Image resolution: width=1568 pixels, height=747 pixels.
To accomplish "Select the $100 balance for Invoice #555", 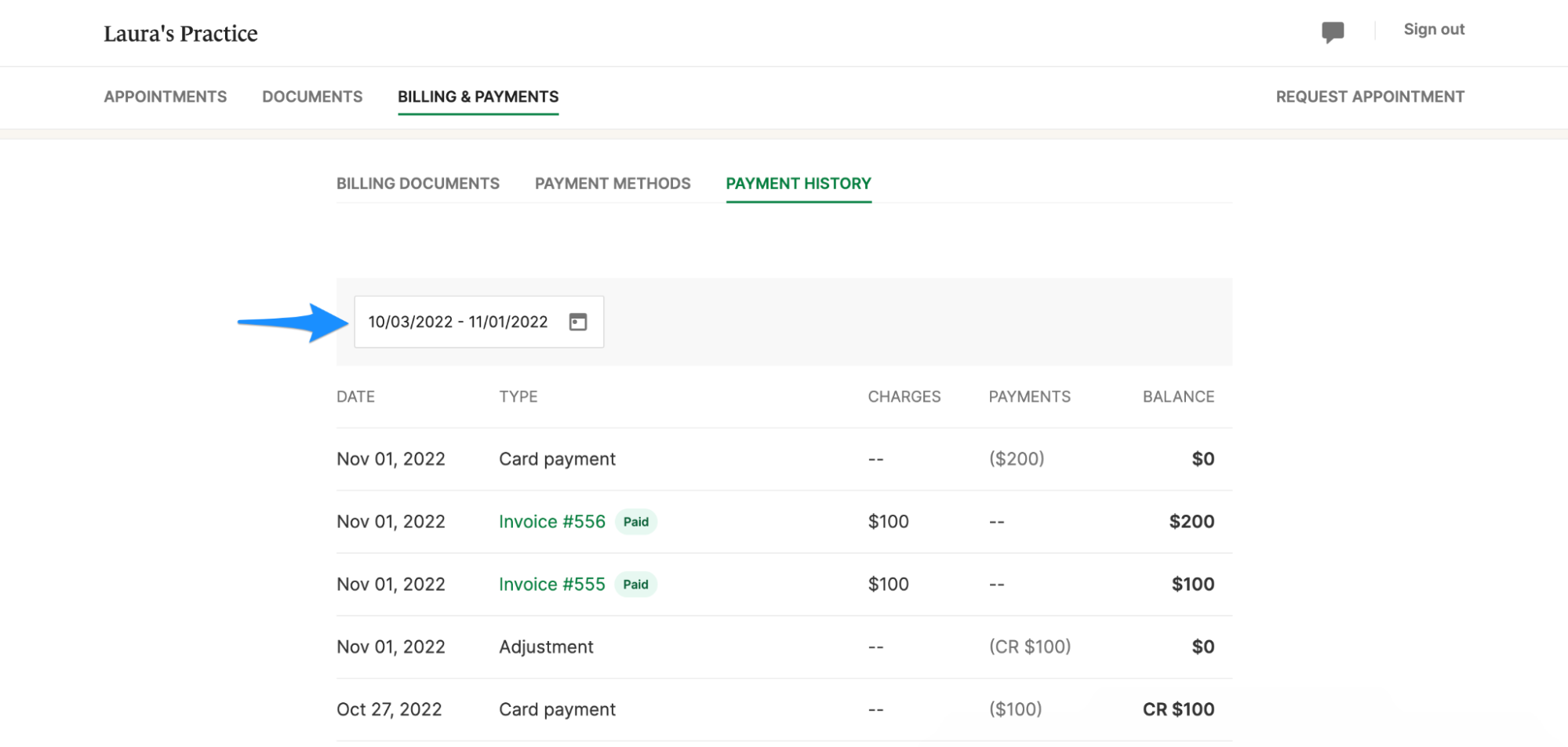I will [x=1193, y=585].
